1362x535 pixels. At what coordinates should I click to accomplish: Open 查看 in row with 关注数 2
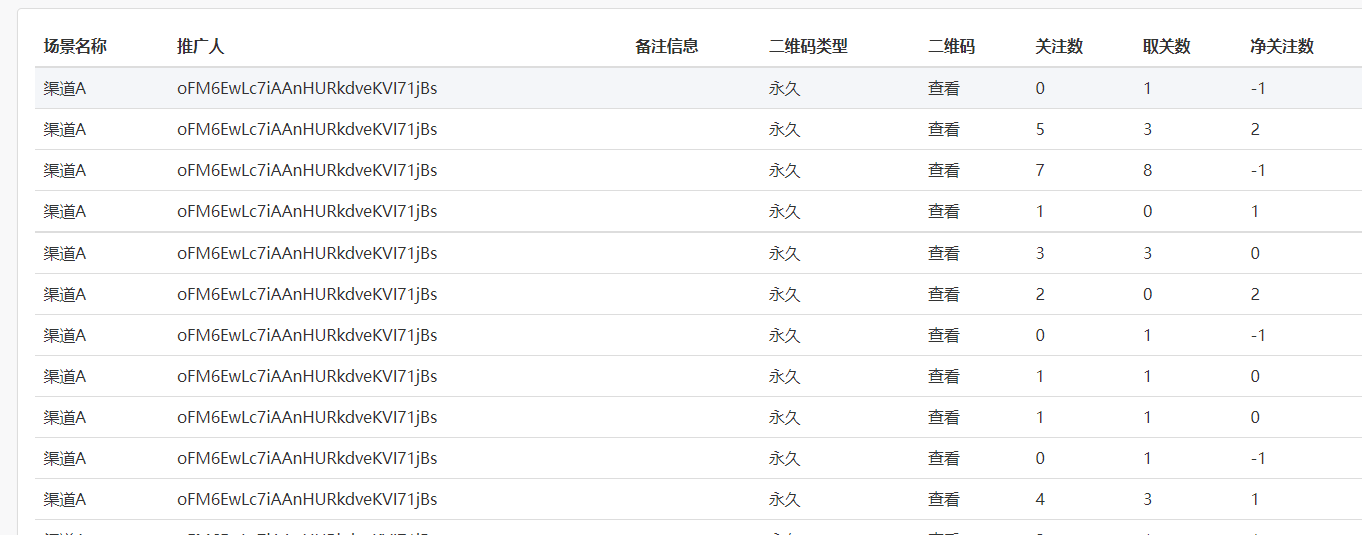point(944,294)
